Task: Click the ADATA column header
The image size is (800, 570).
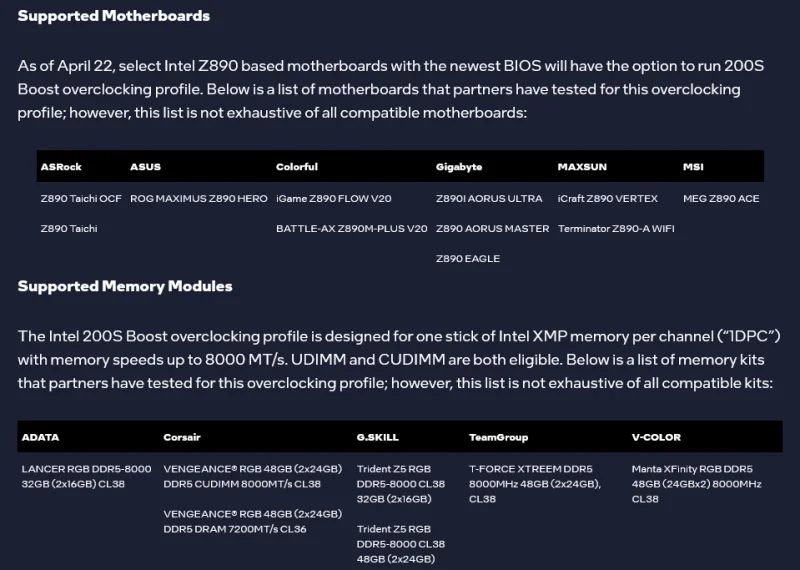Action: (x=40, y=437)
